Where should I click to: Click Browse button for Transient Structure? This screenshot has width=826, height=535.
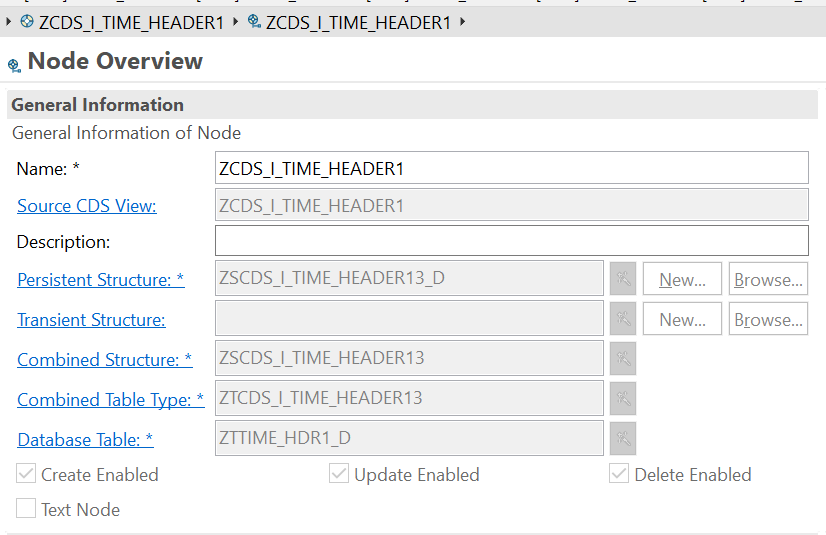[x=768, y=319]
